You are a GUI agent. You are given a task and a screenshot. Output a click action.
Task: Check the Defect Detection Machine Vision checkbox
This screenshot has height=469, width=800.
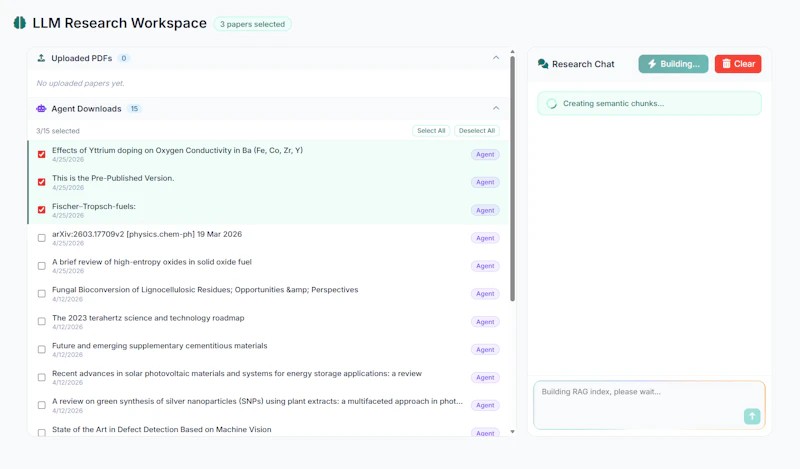coord(42,433)
